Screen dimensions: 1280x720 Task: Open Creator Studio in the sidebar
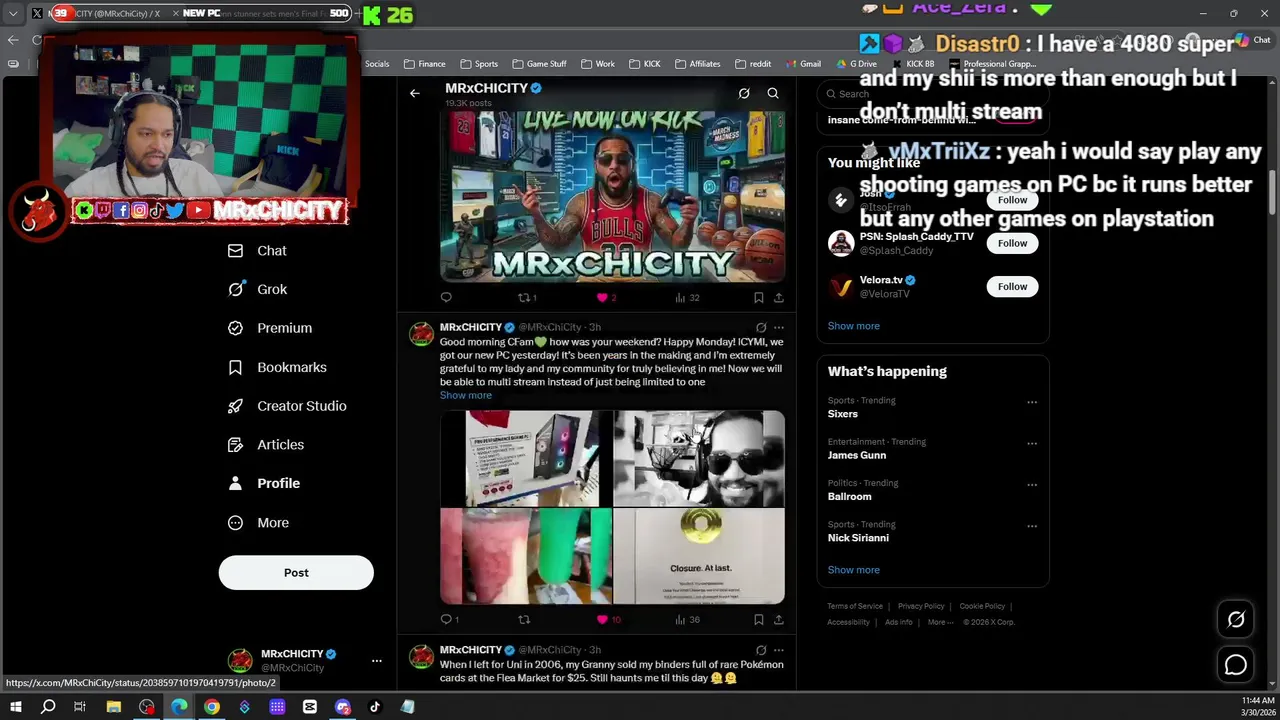(287, 406)
